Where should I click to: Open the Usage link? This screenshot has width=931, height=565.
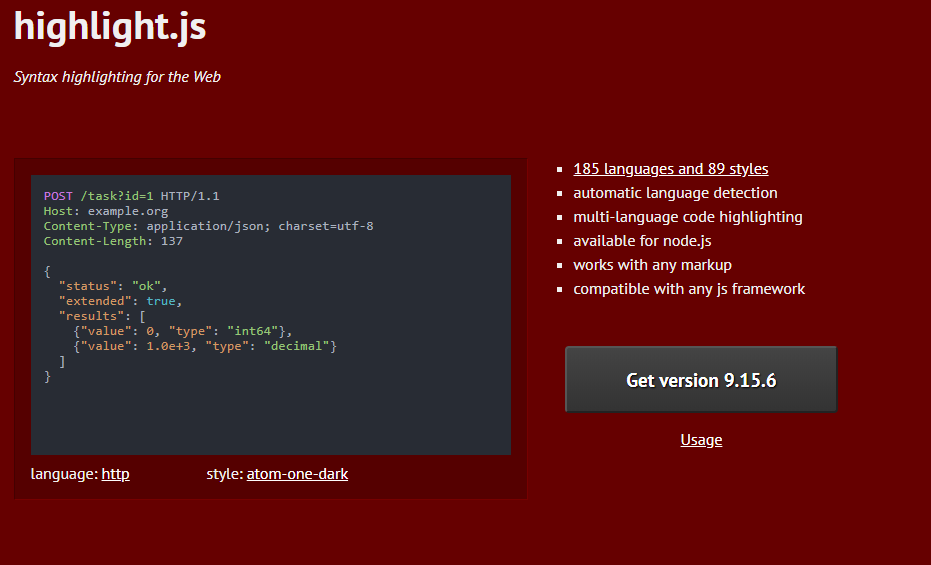click(701, 440)
